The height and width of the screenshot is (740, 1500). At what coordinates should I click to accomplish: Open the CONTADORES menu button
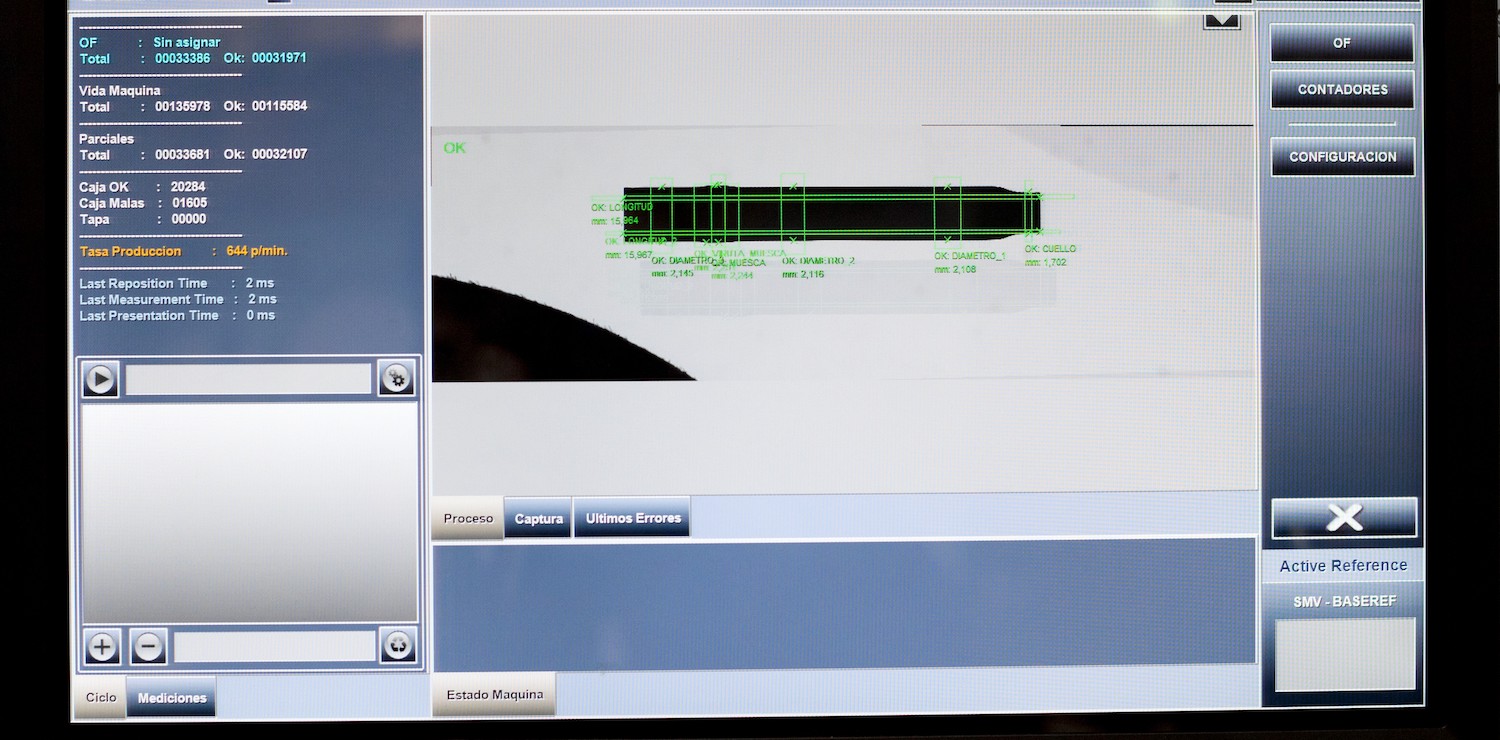(1342, 90)
